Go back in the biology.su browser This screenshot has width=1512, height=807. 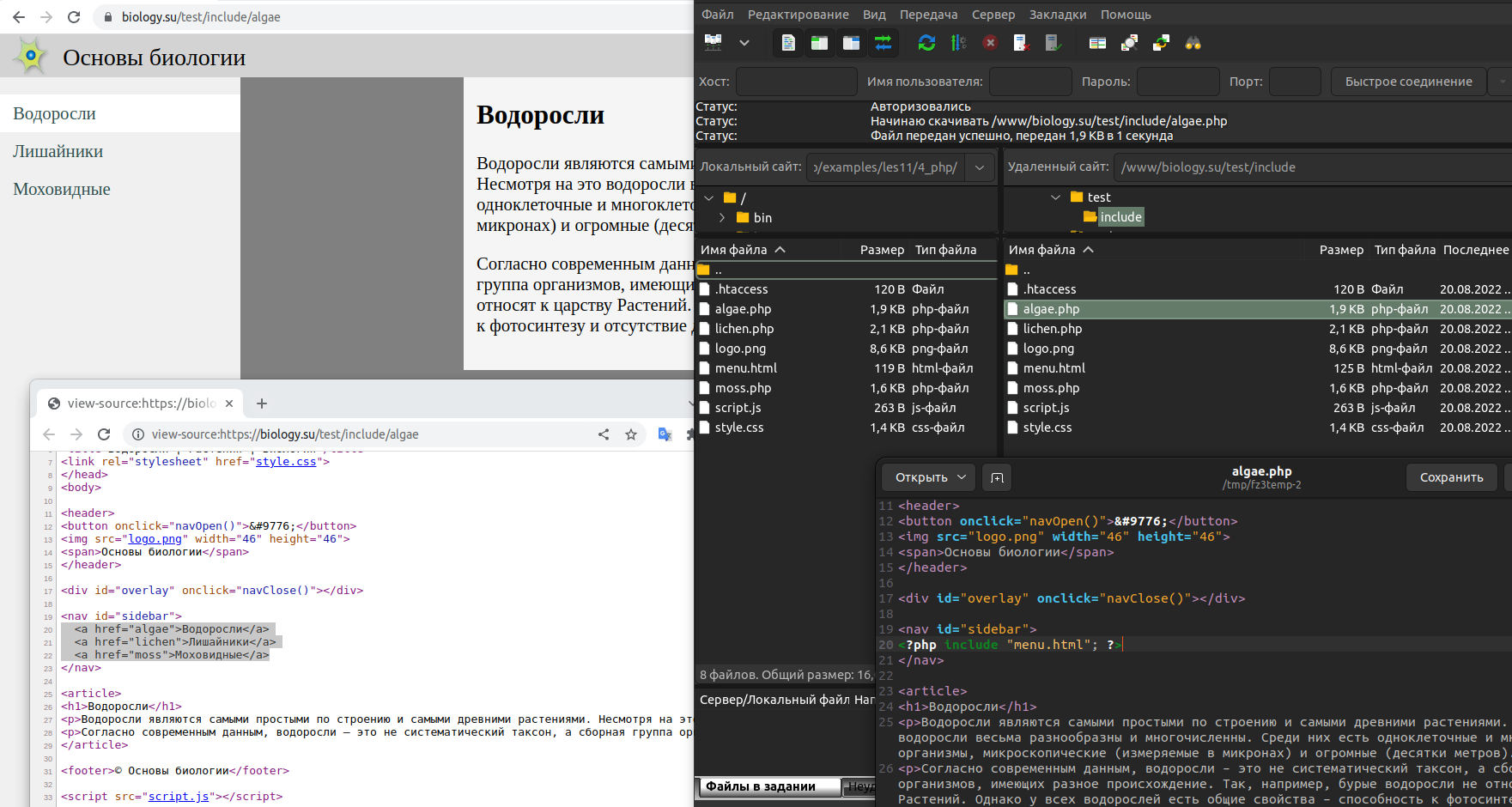(19, 16)
